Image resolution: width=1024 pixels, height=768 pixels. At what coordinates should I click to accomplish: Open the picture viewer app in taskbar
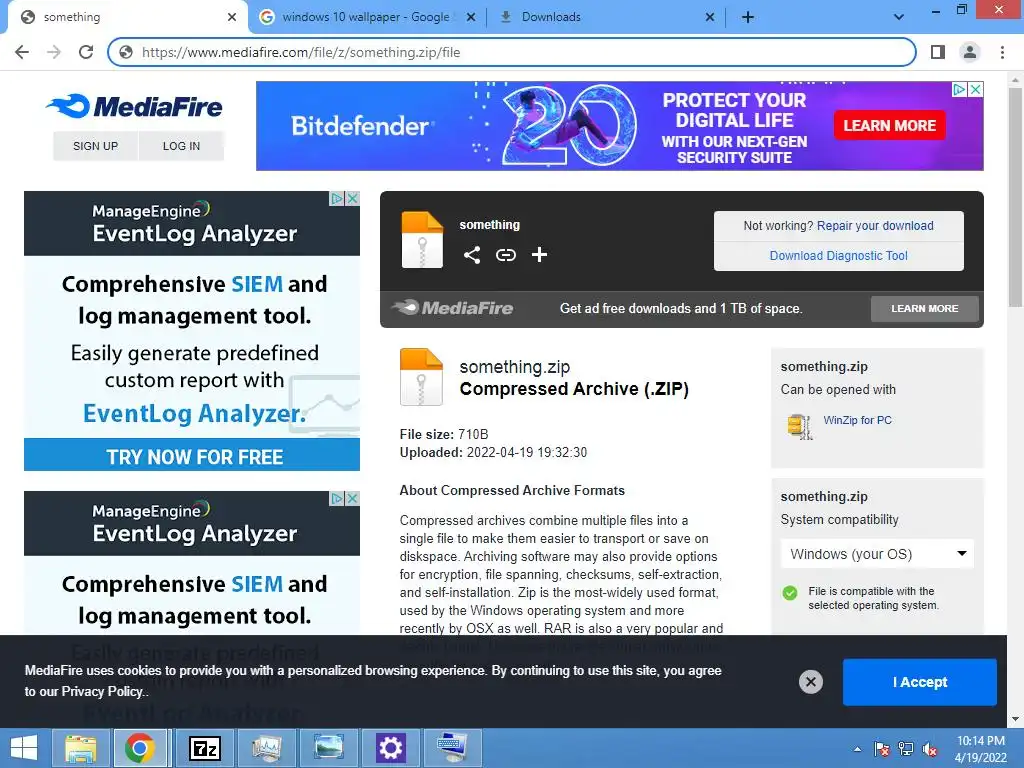click(328, 748)
